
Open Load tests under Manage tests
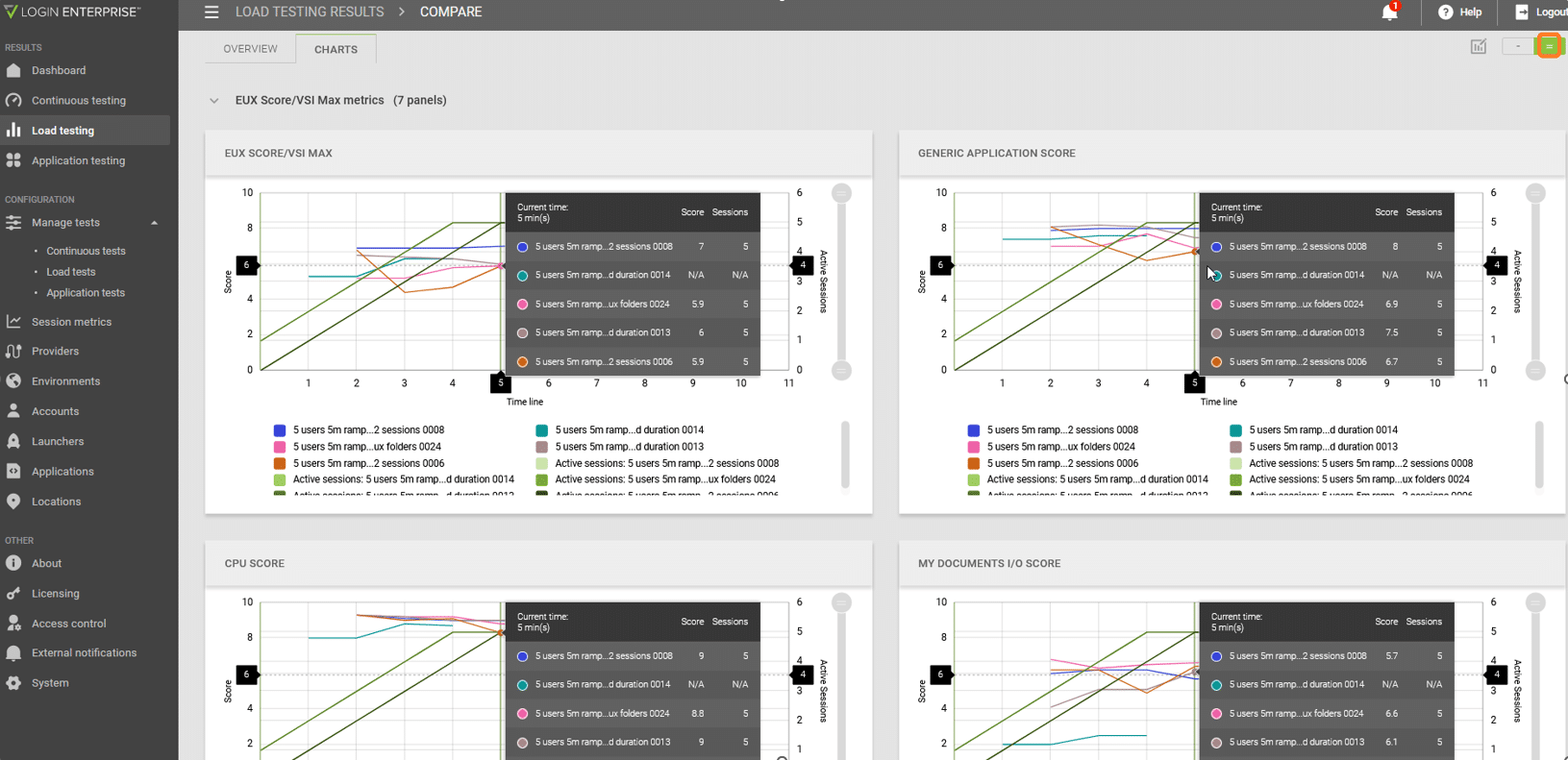pyautogui.click(x=71, y=272)
